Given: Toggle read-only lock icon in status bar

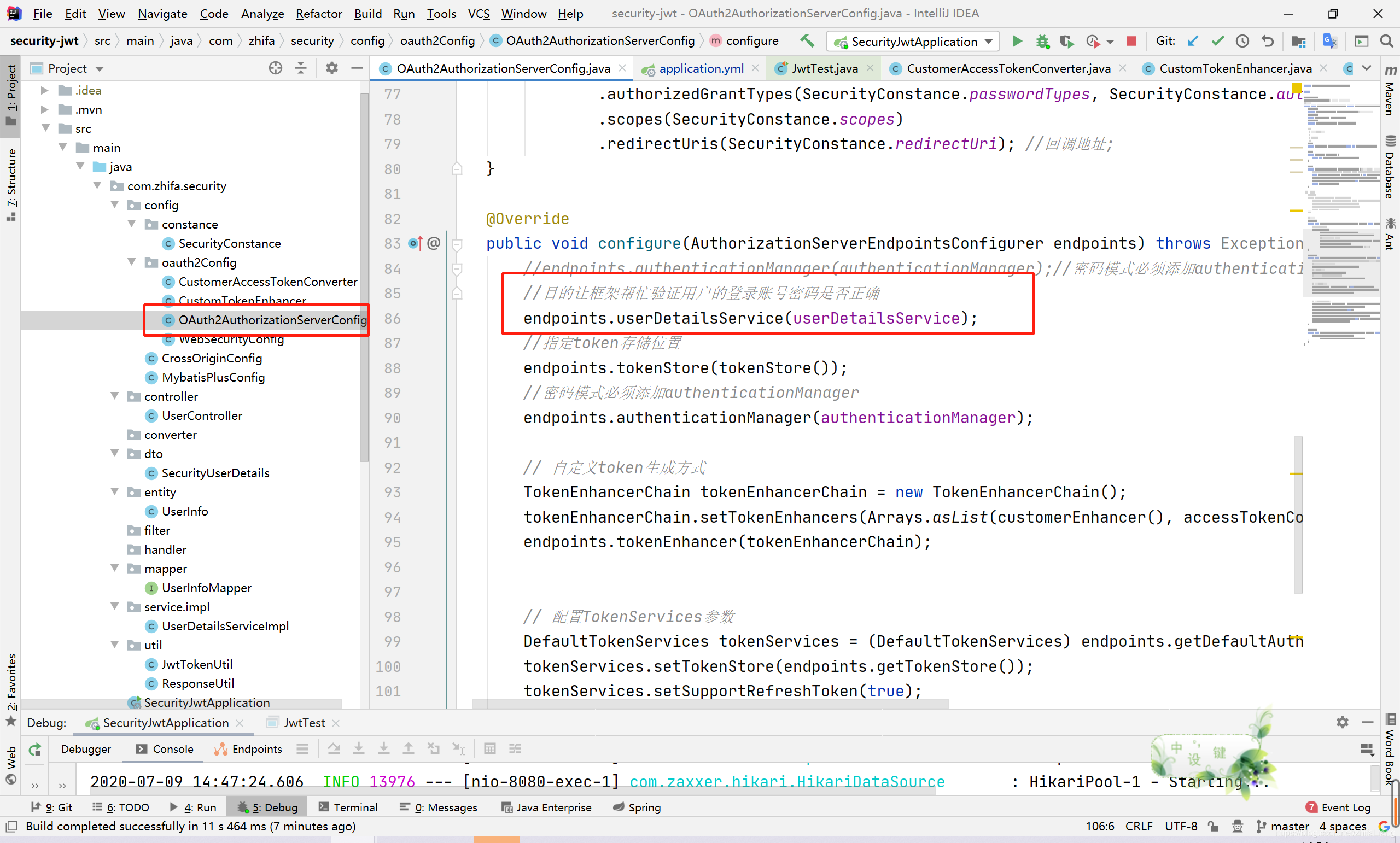Looking at the screenshot, I should [1212, 826].
